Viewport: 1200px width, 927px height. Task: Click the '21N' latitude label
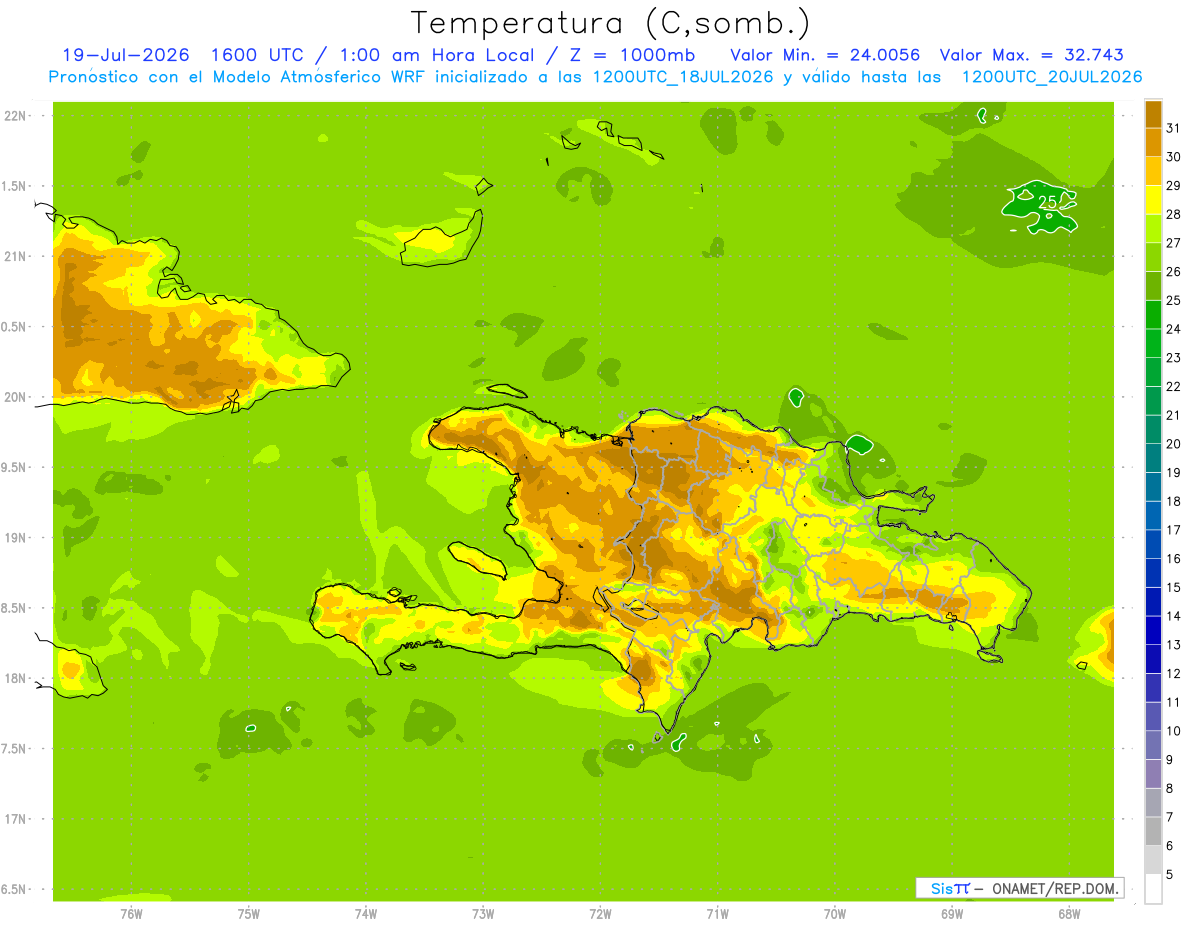(14, 257)
